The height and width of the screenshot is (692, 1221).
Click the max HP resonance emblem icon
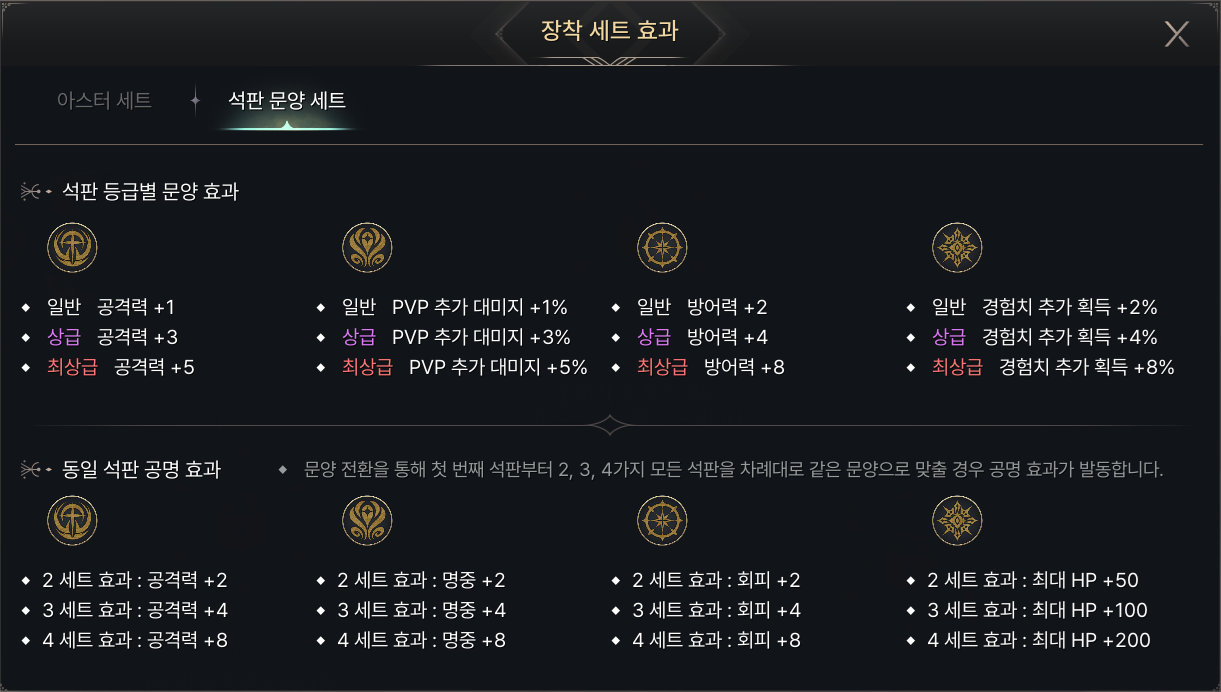tap(957, 521)
